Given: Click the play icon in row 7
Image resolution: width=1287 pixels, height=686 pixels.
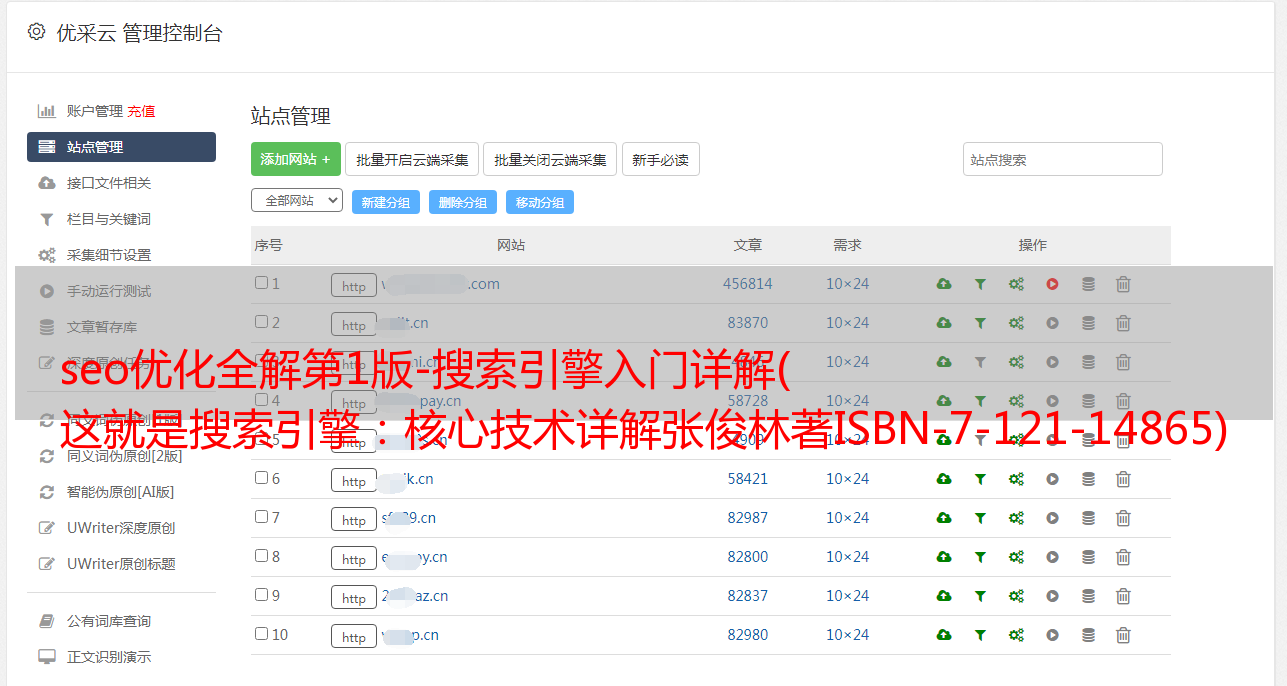Looking at the screenshot, I should click(x=1052, y=518).
